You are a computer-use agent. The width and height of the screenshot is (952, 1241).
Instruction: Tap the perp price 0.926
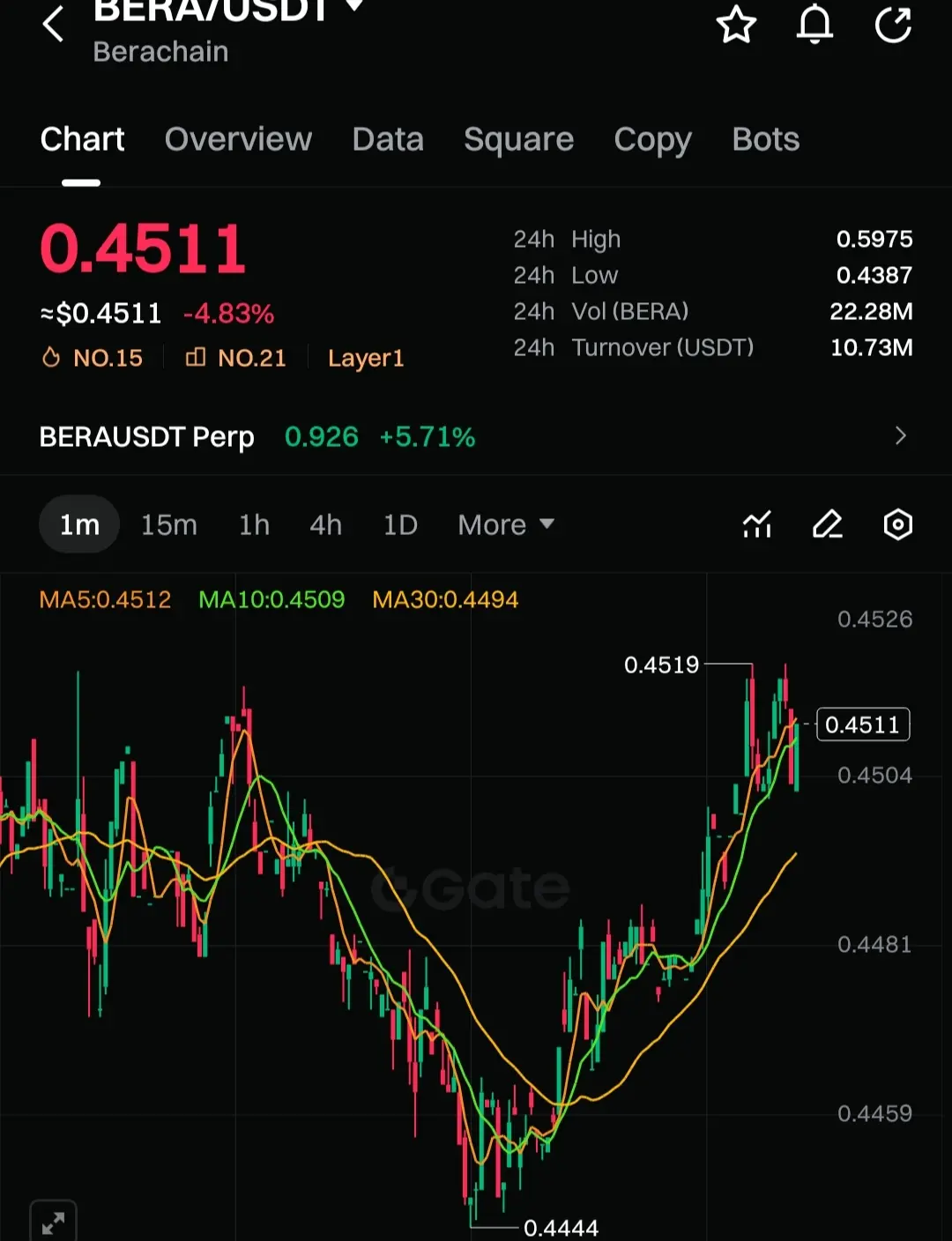[x=322, y=437]
